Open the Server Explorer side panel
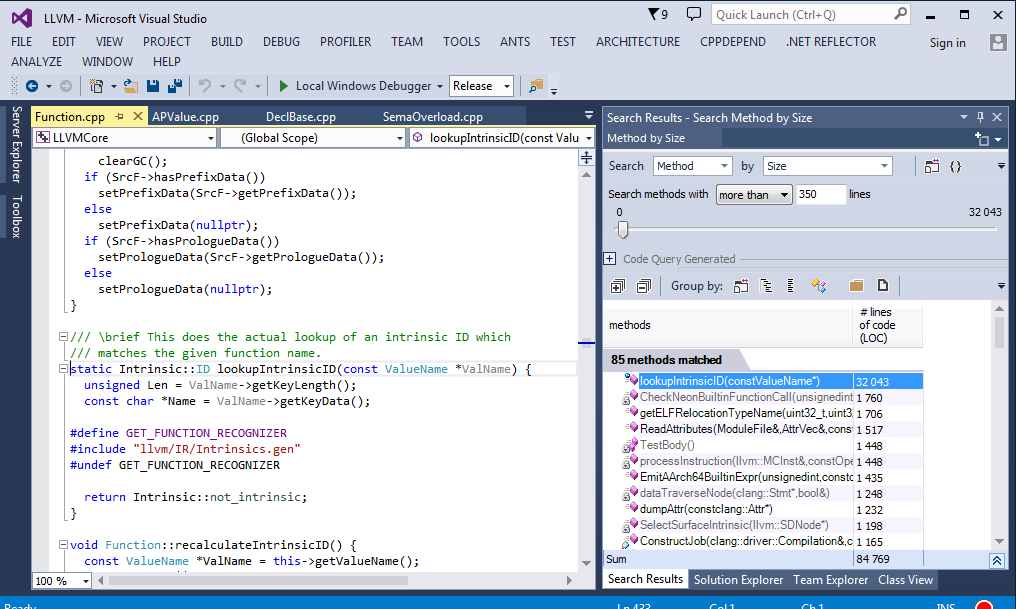The height and width of the screenshot is (609, 1016). 17,144
